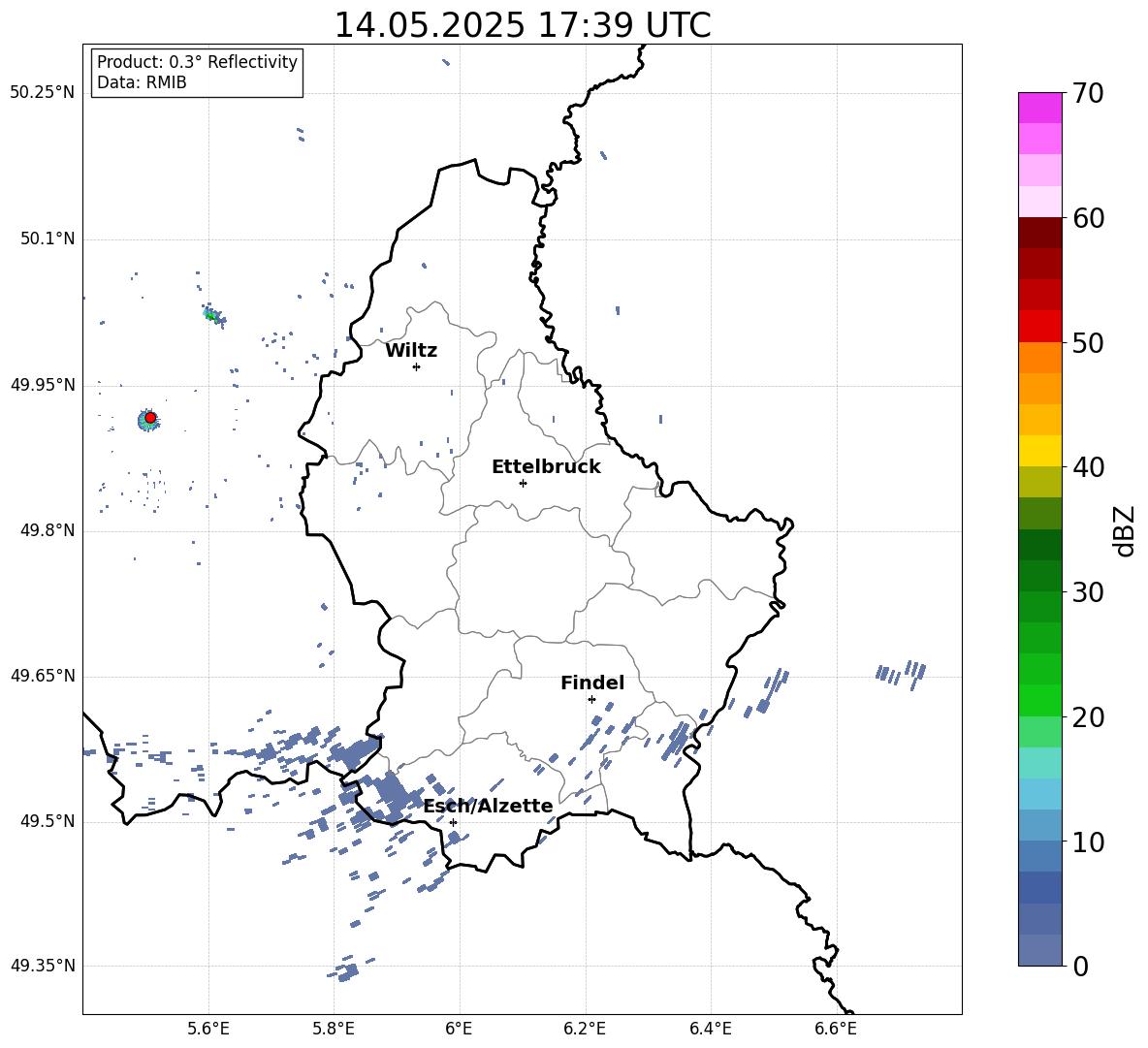This screenshot has width=1148, height=1048.
Task: Pick the slate-blue swatch just above 0
Action: click(1039, 950)
